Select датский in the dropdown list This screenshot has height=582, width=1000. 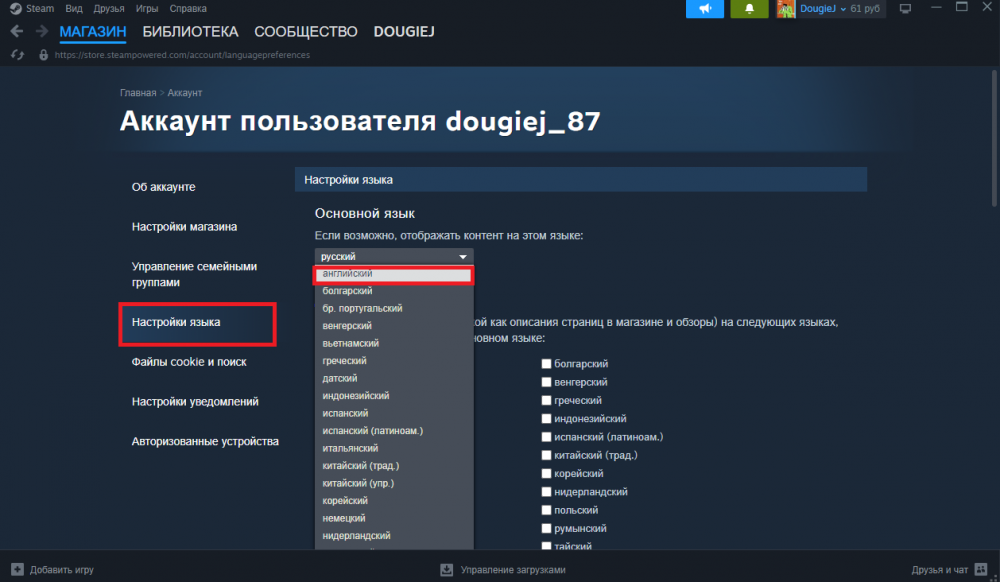pos(394,378)
